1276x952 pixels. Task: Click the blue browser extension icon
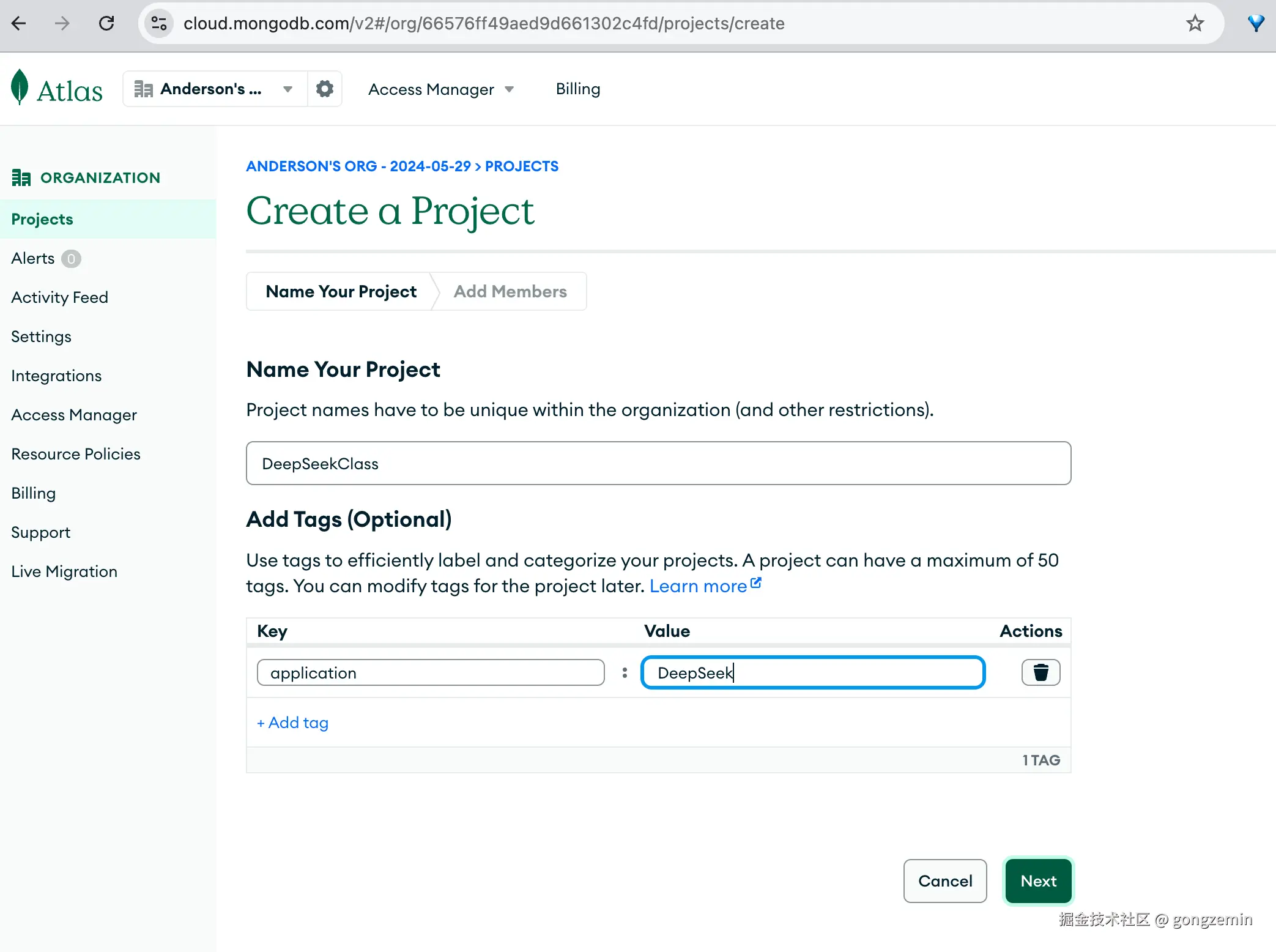click(1255, 23)
